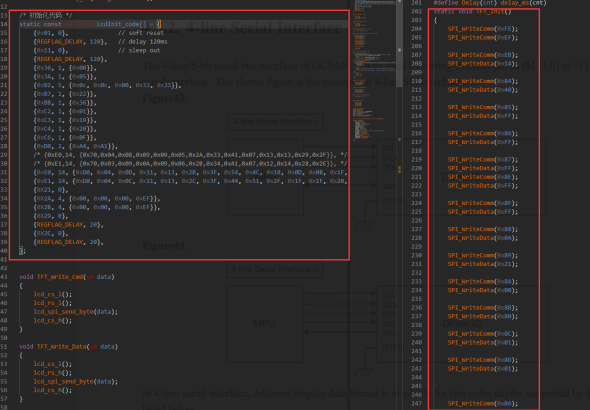Click SPI_WriteComm(0x84) in right editor
Screen dimensions: 590x410
click(483, 81)
